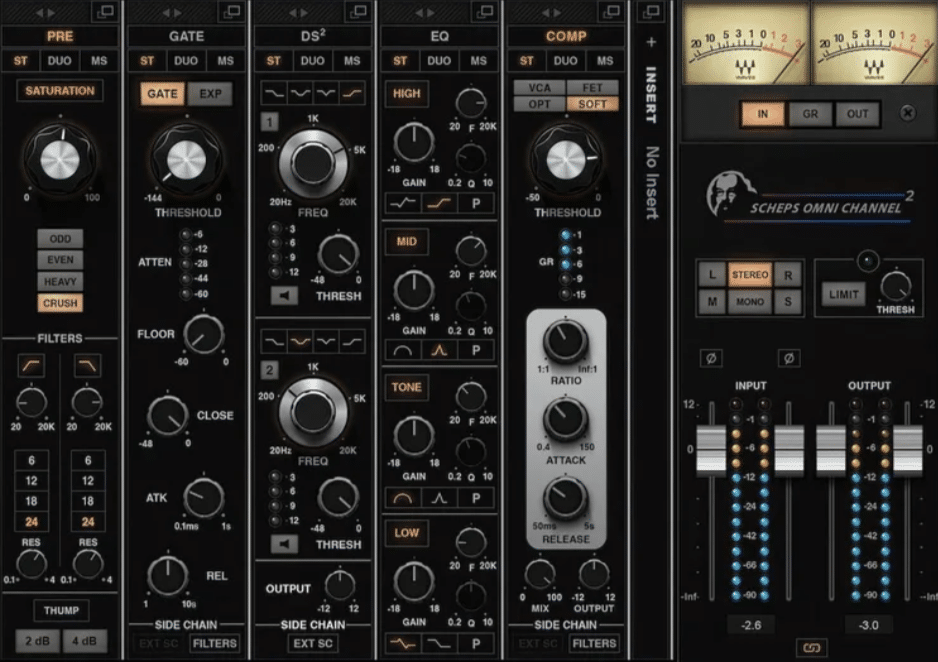Click the INSERT slot pop-out icon
The image size is (938, 662).
[x=651, y=11]
